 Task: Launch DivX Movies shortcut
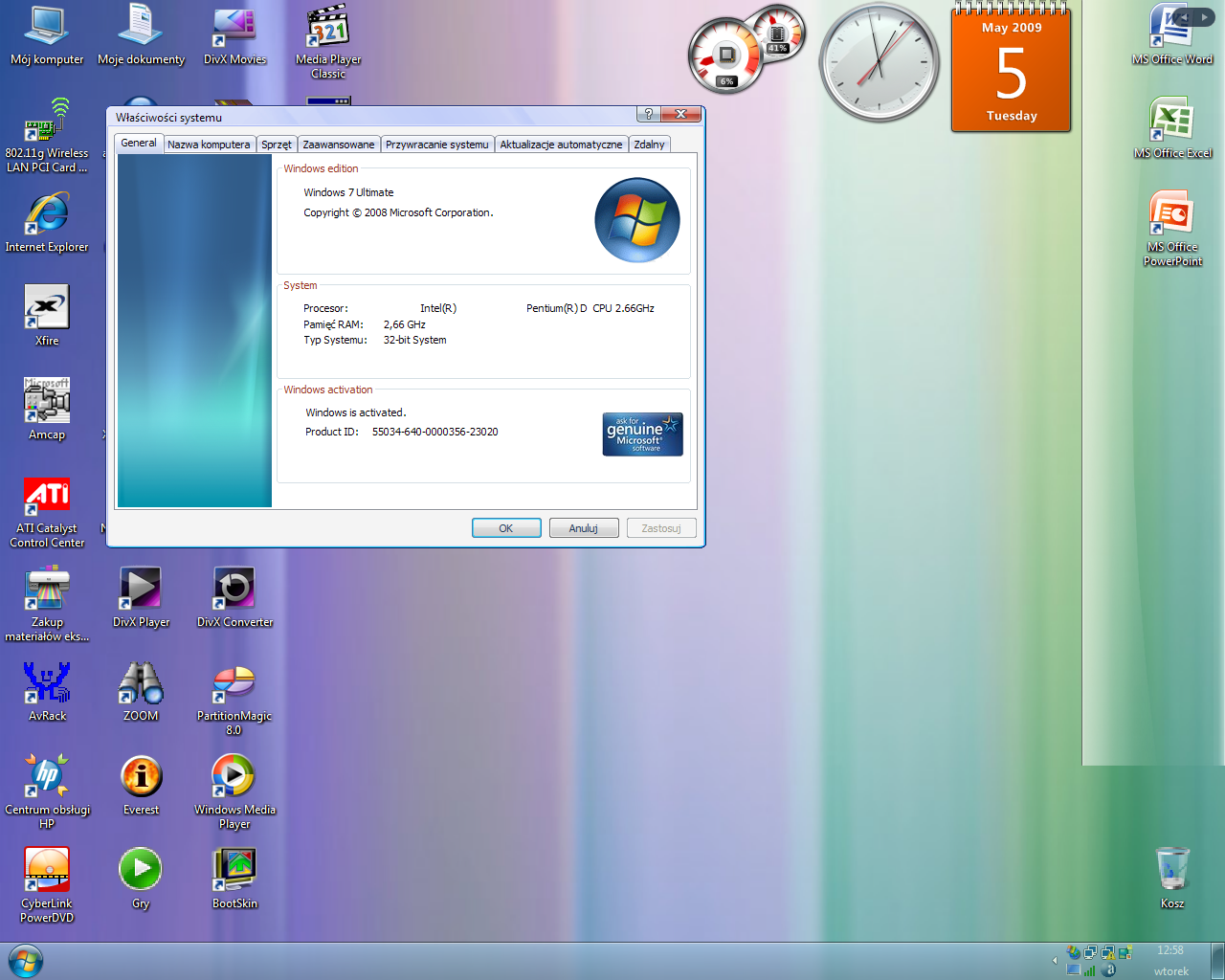click(x=234, y=35)
